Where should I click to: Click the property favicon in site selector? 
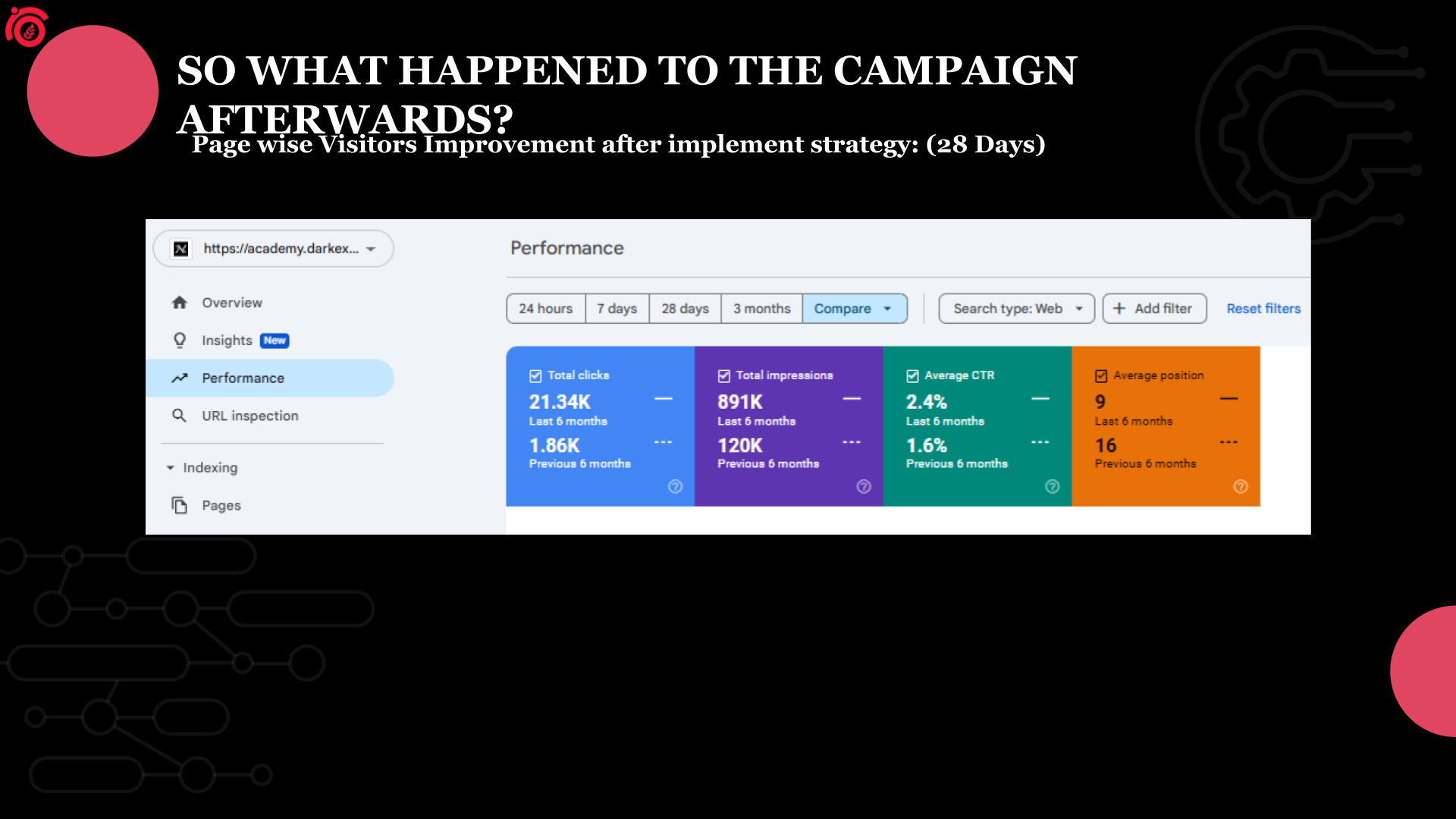(181, 249)
